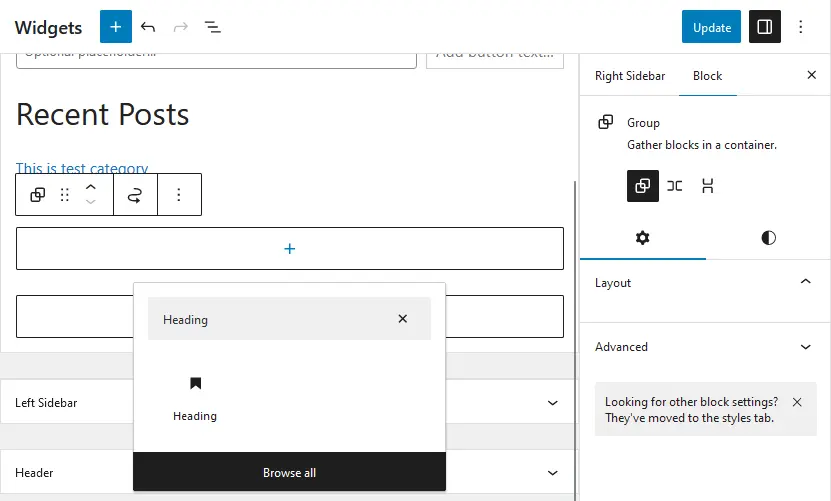Move block up with the up arrow
This screenshot has height=501, width=831.
(x=91, y=187)
